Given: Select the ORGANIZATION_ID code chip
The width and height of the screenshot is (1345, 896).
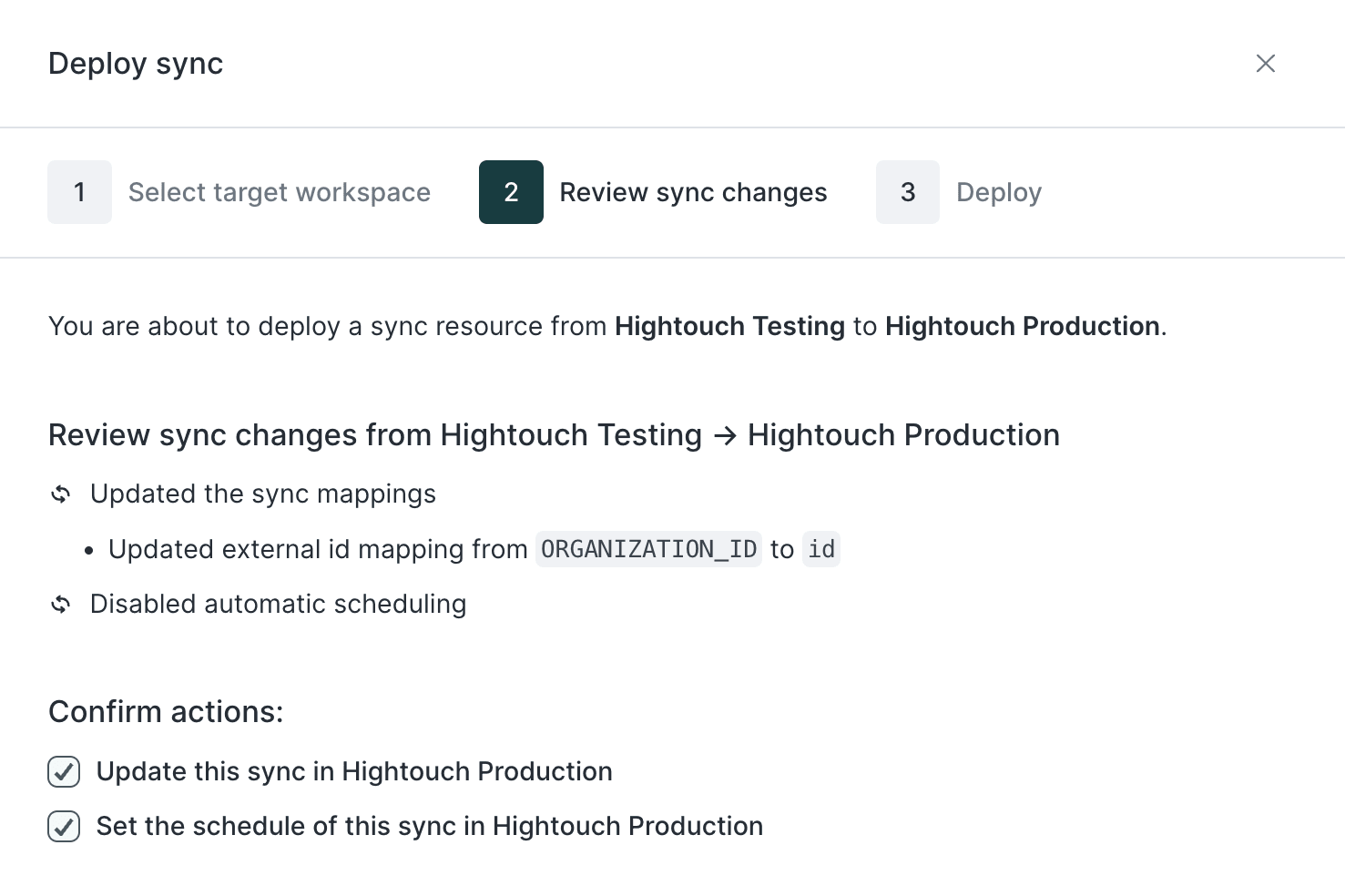Looking at the screenshot, I should point(648,549).
